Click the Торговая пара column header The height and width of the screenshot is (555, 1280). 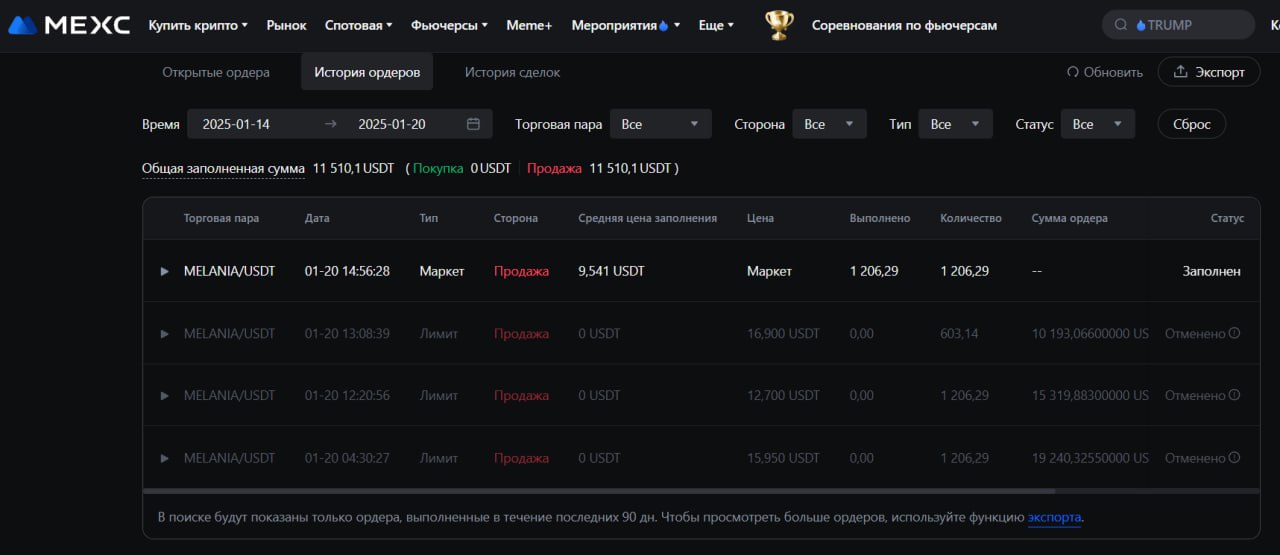pos(221,218)
